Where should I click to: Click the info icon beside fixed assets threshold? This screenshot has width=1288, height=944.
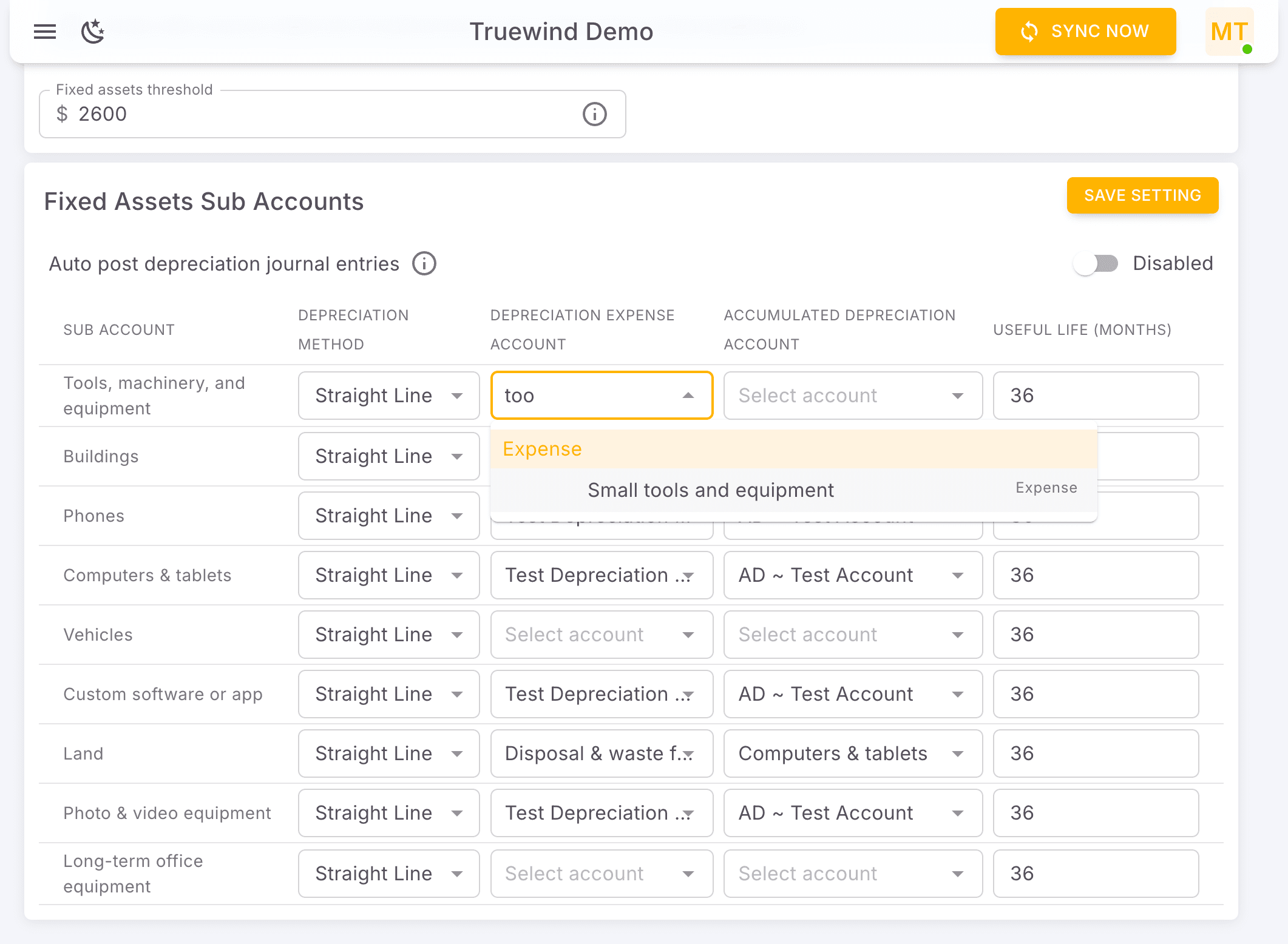coord(594,114)
